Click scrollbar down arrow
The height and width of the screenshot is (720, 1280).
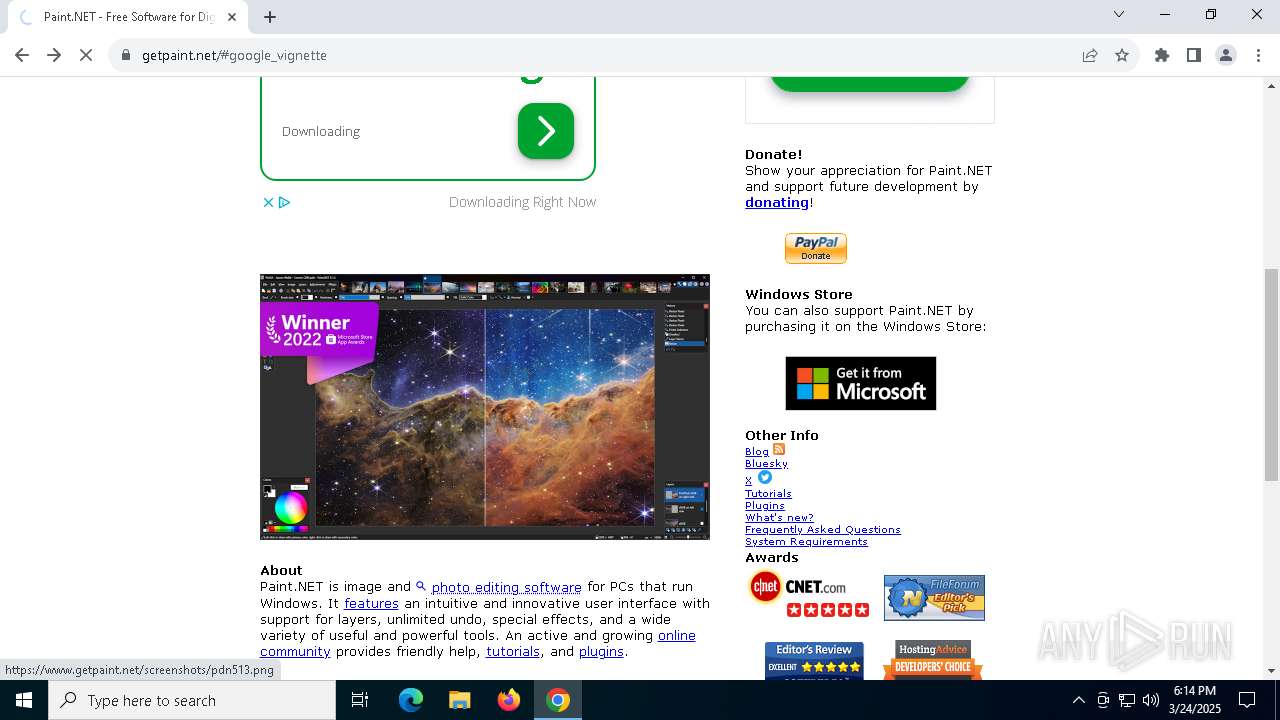tap(1271, 671)
